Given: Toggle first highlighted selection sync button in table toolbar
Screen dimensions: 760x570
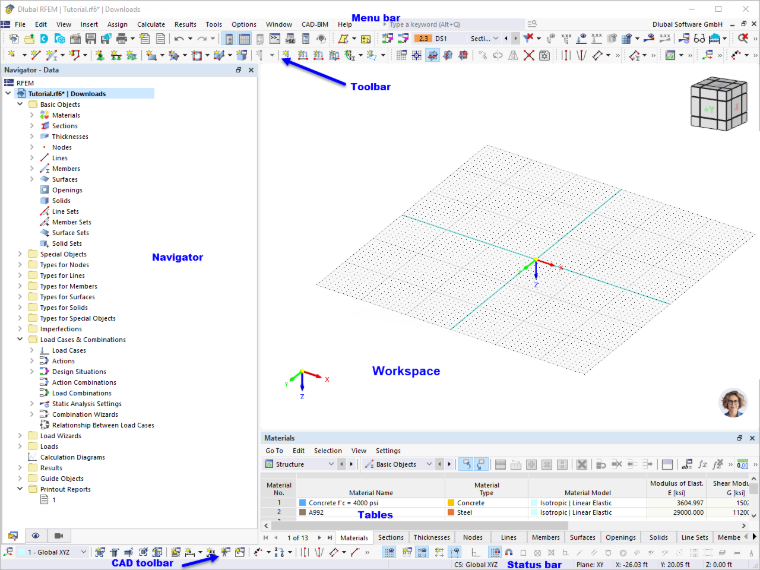Looking at the screenshot, I should 466,464.
